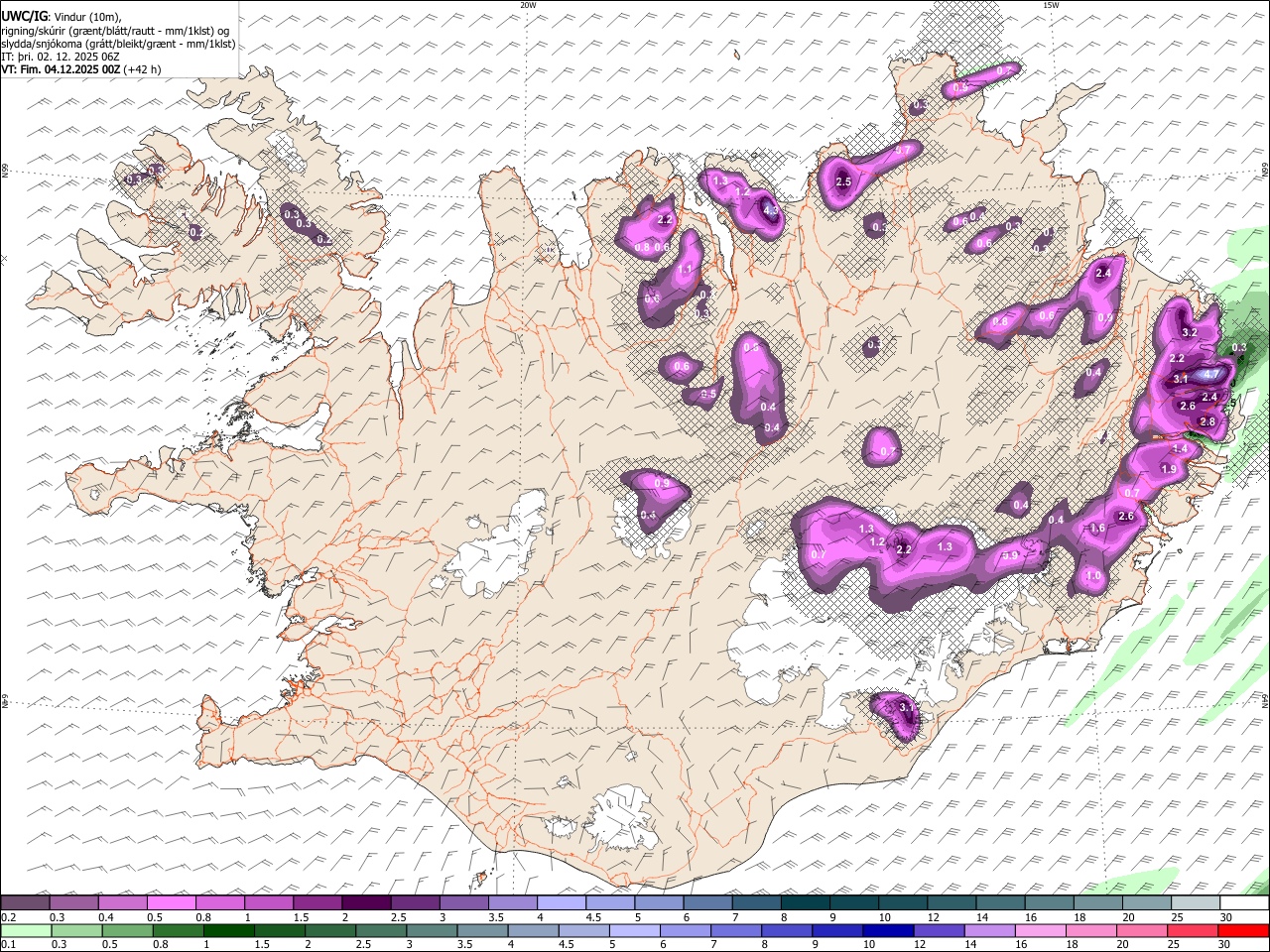Click the 1.6 snowfall value on the map
The image size is (1270, 952).
1097,529
